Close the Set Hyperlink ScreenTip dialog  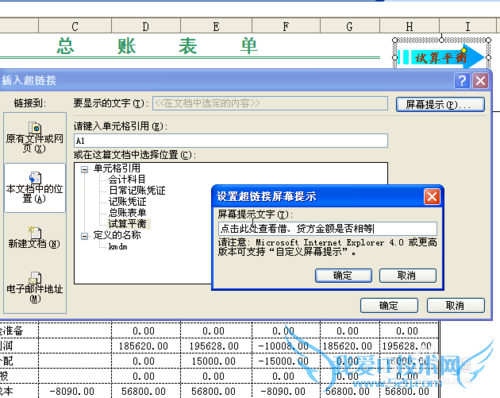[432, 197]
